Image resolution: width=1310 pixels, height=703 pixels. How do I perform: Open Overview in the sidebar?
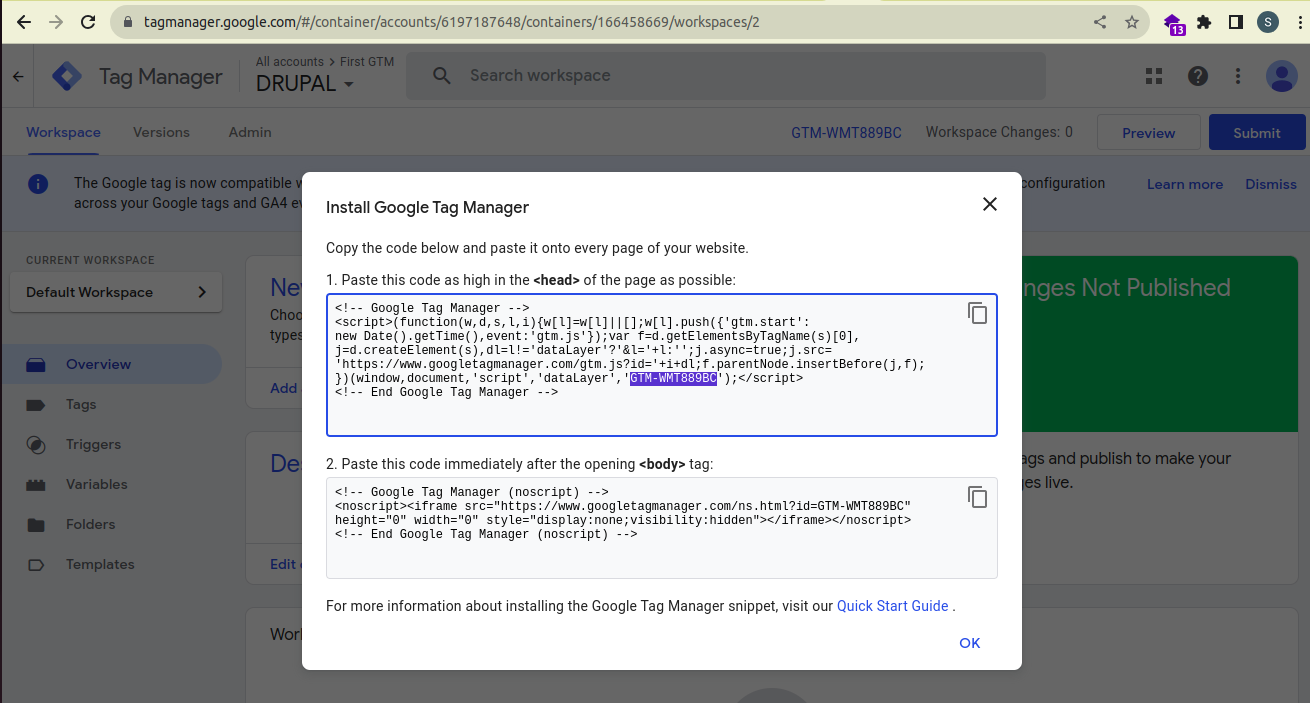[x=111, y=364]
